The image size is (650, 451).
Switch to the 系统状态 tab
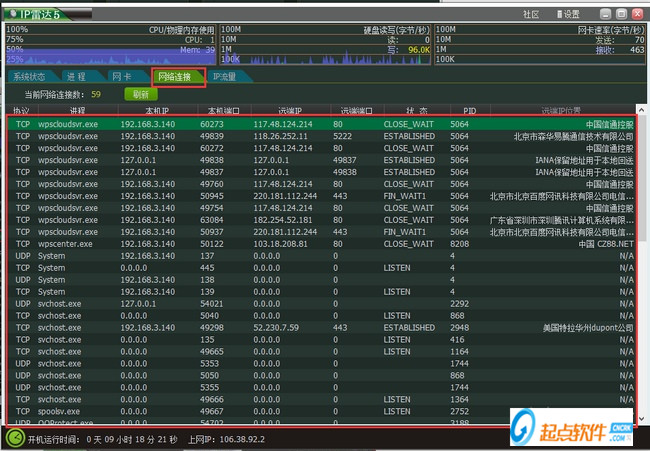click(29, 77)
